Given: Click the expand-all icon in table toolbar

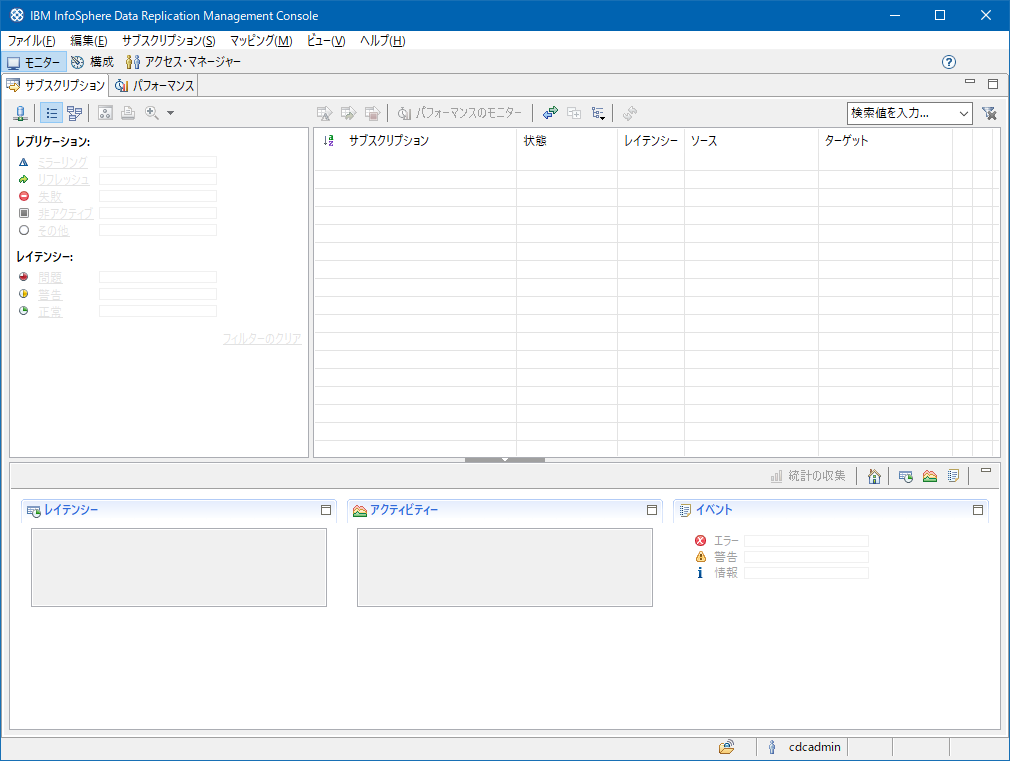Looking at the screenshot, I should (574, 113).
